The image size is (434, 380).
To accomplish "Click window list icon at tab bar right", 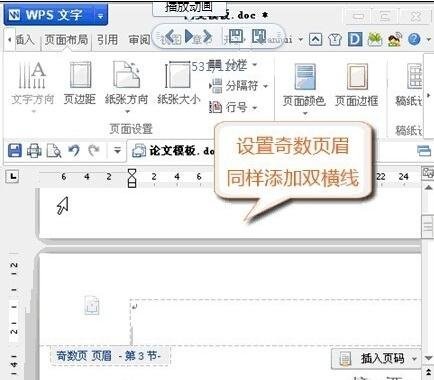I will point(424,151).
